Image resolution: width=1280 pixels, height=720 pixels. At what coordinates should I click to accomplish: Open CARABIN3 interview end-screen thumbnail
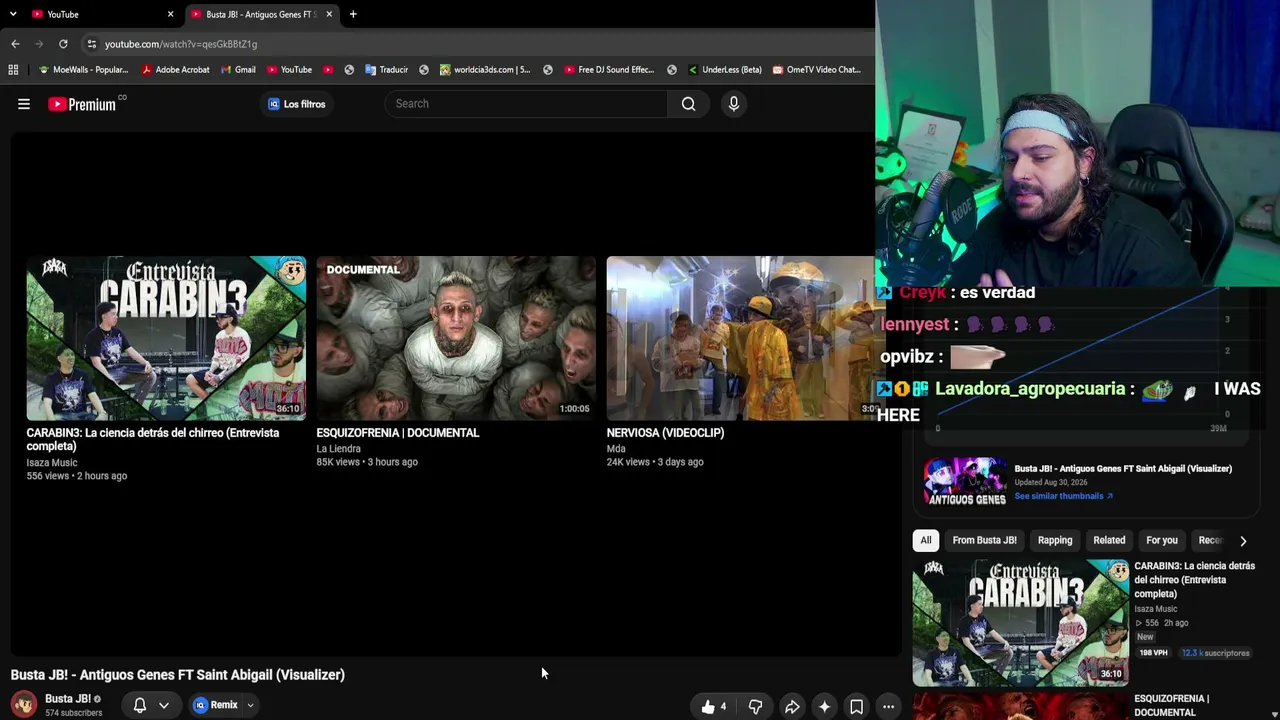click(x=166, y=338)
